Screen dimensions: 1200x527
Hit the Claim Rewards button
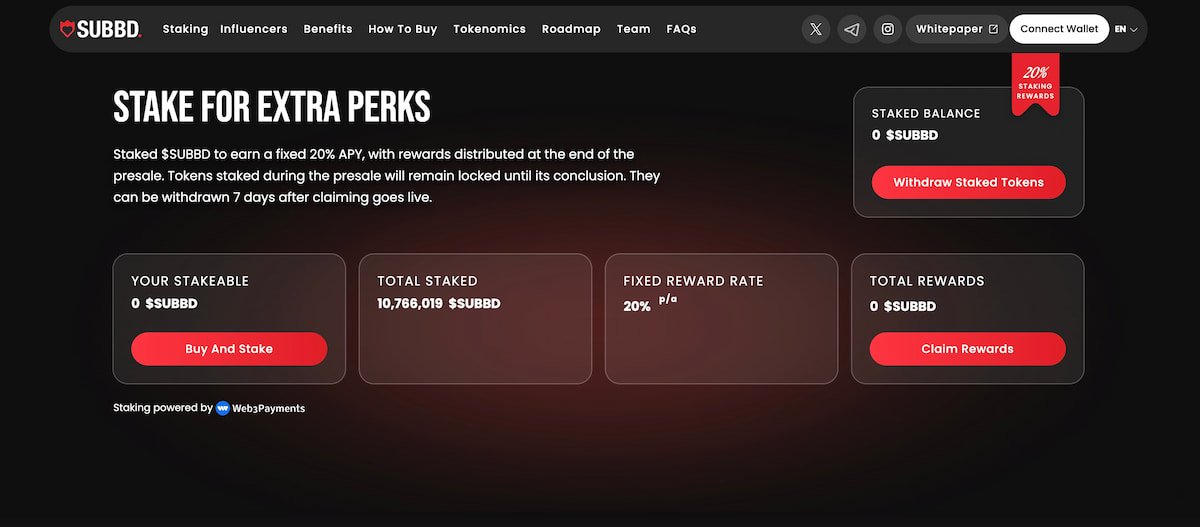point(967,349)
